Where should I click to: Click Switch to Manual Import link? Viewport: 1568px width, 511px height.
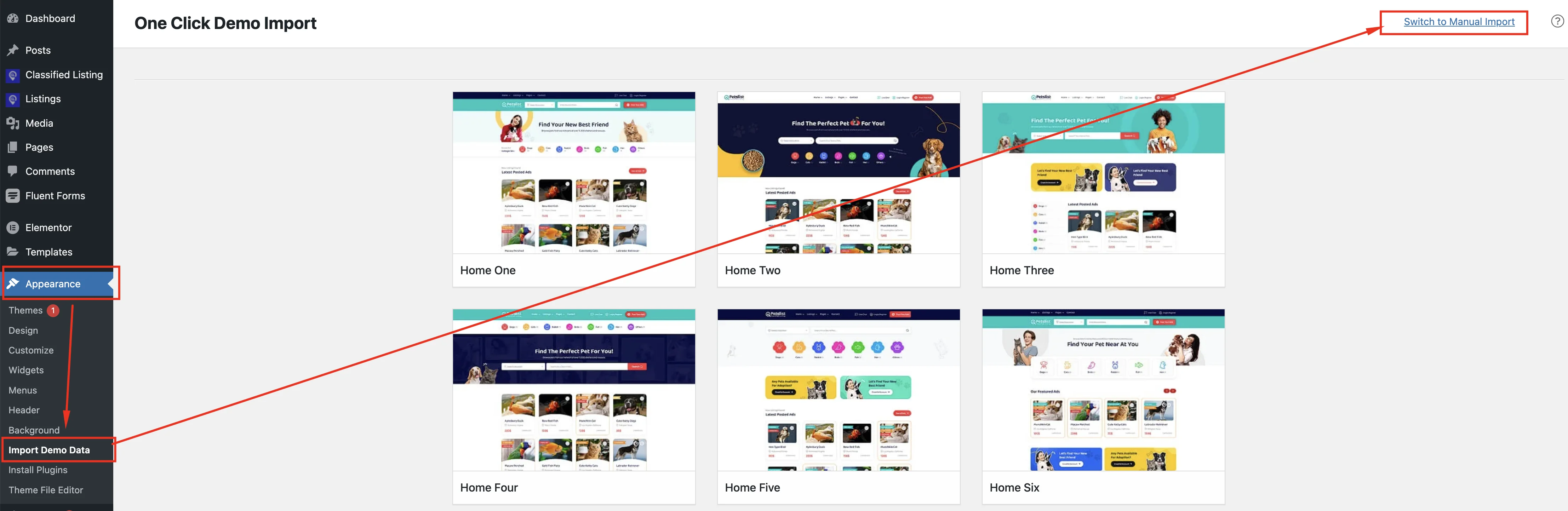pyautogui.click(x=1459, y=22)
